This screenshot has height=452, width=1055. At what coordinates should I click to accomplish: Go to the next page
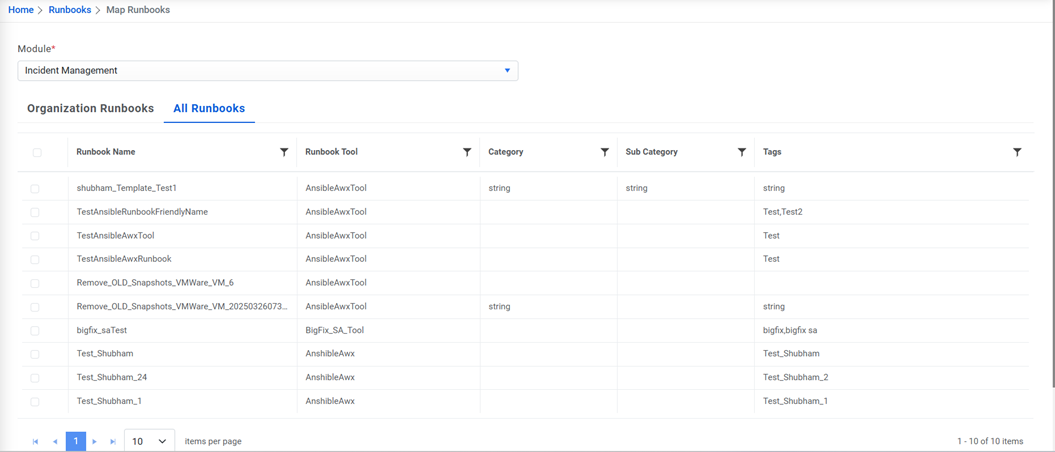tap(95, 441)
